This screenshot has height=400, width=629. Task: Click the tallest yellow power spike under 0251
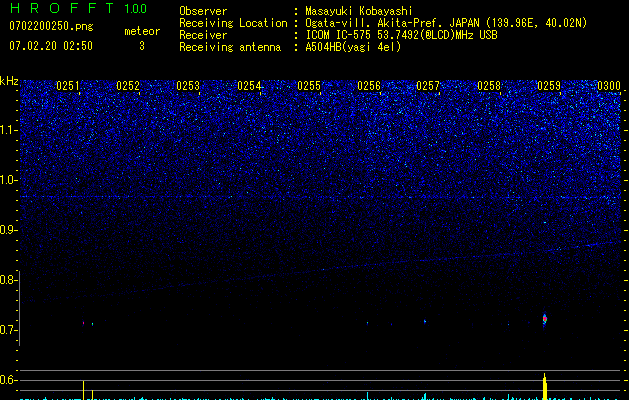pyautogui.click(x=83, y=390)
